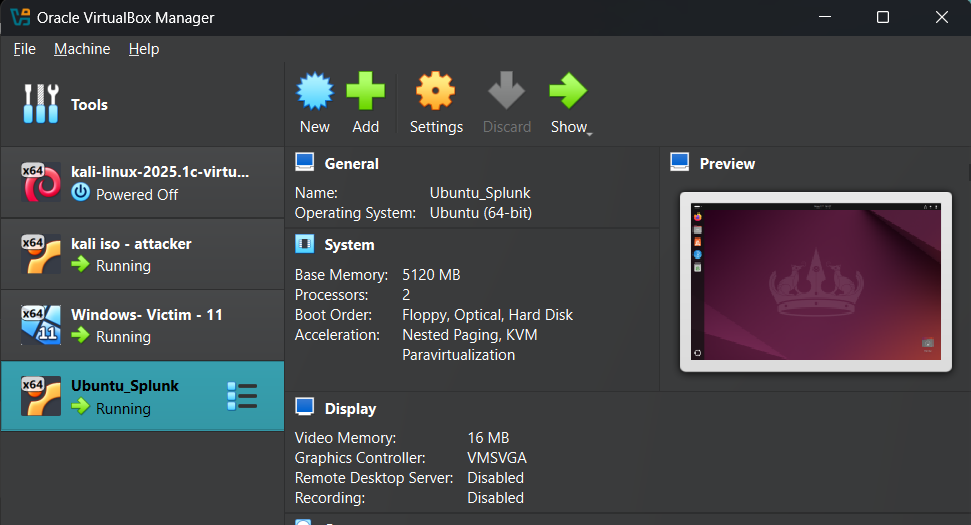This screenshot has width=971, height=525.
Task: Open the Help menu
Action: tap(144, 49)
